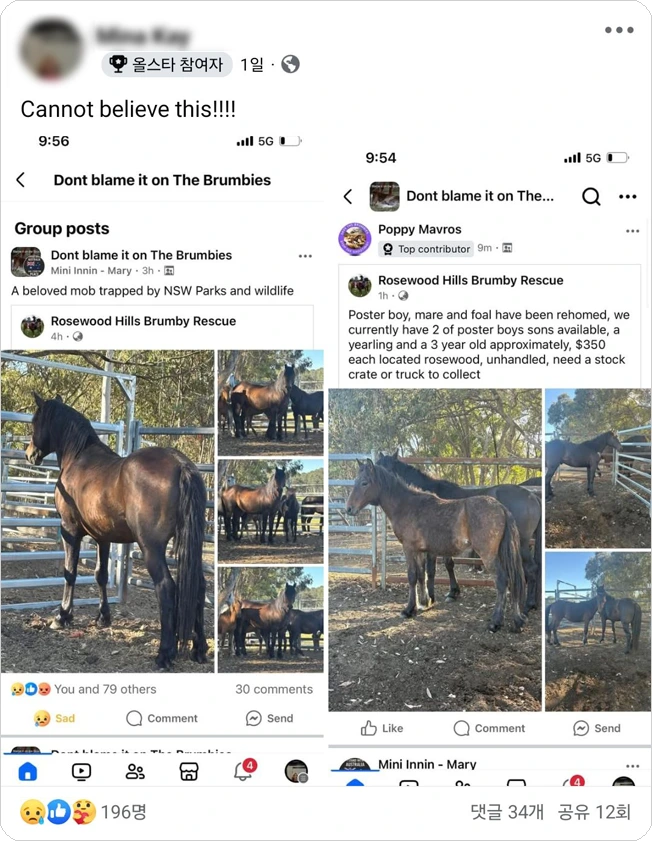Viewport: 652px width, 841px height.
Task: Open the notifications bell with the badge of 4
Action: click(x=244, y=770)
